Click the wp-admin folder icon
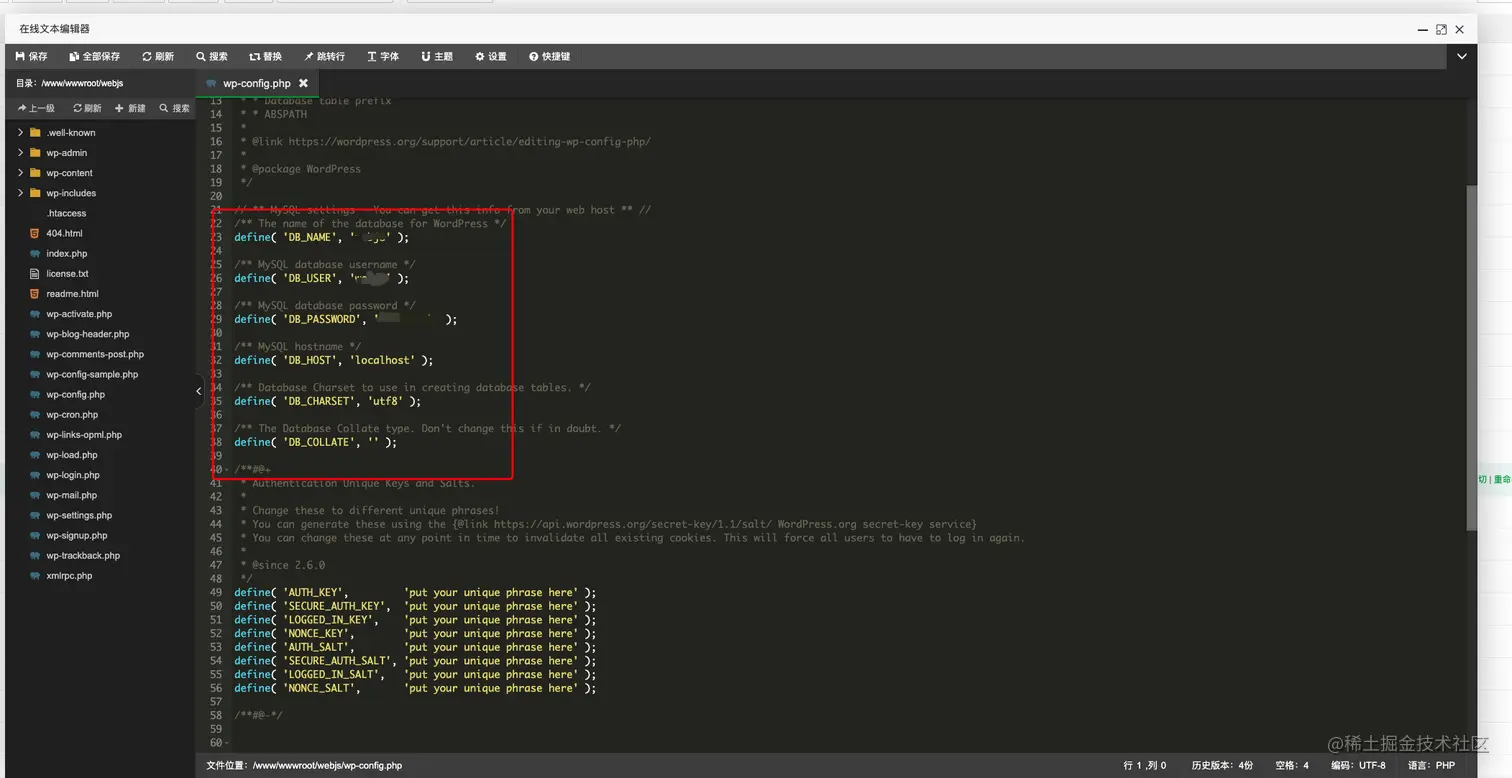This screenshot has width=1512, height=778. pyautogui.click(x=35, y=153)
